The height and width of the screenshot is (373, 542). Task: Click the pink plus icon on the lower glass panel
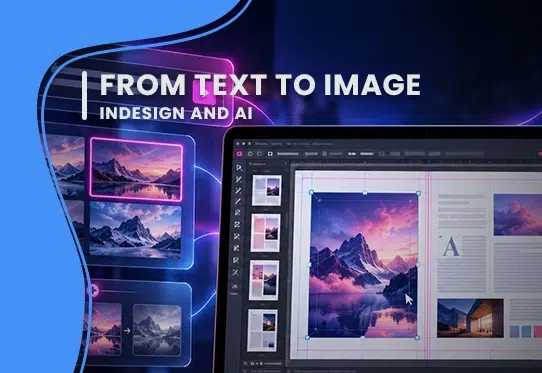coord(94,290)
